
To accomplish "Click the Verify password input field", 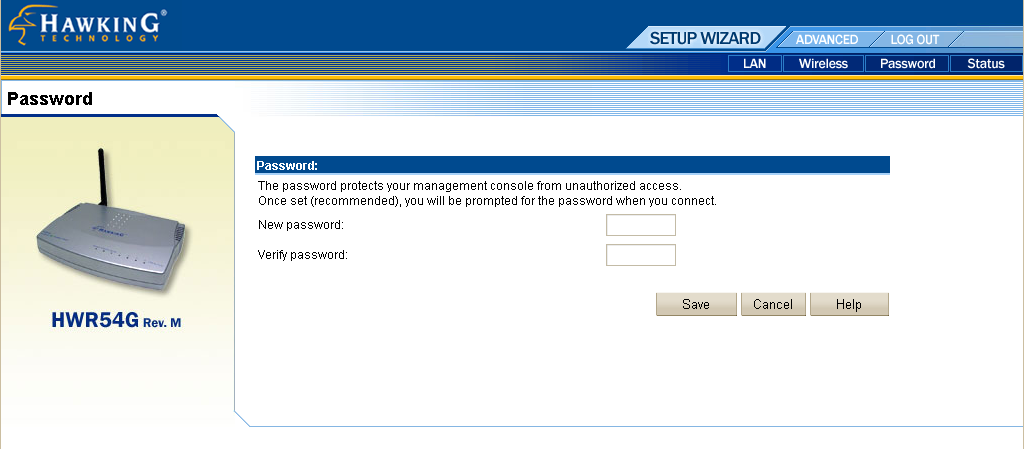I will tap(641, 255).
